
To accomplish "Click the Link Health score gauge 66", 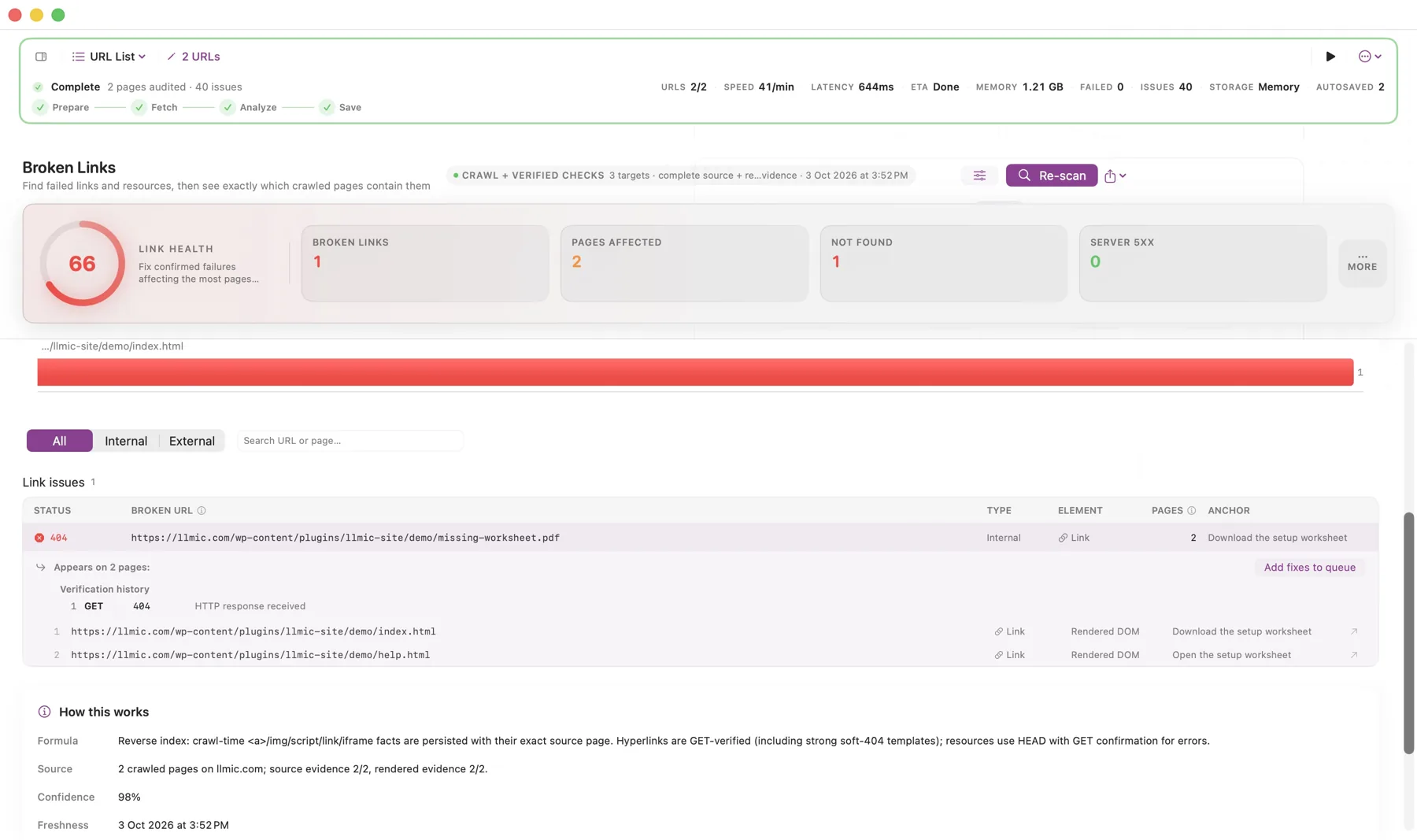I will 82,264.
